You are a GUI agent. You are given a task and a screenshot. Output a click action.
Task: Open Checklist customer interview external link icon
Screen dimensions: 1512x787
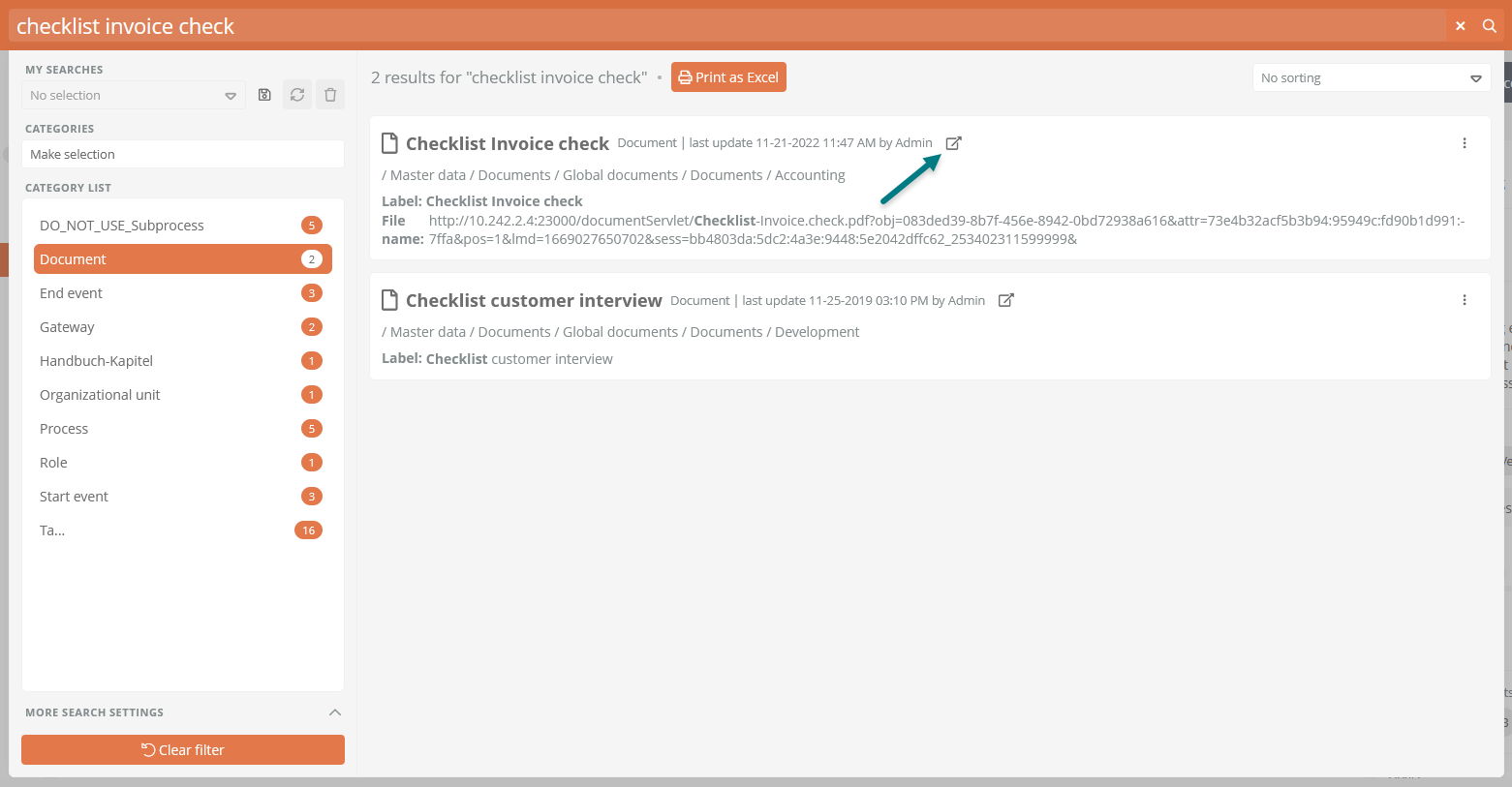1005,300
